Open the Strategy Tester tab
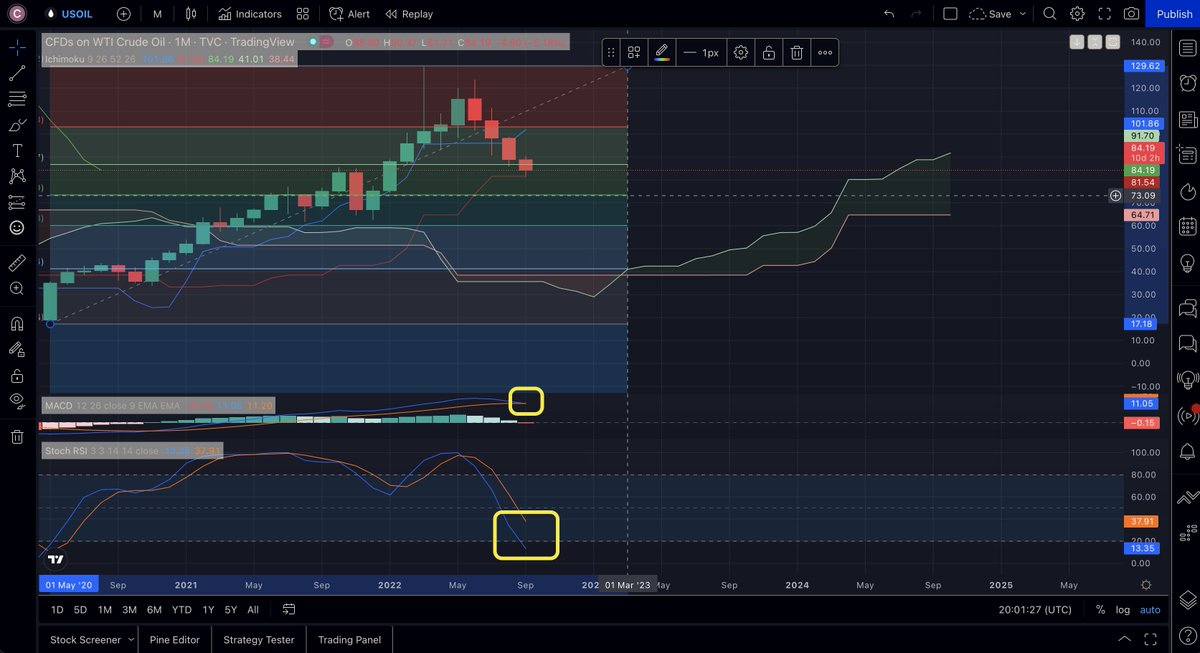The height and width of the screenshot is (653, 1200). 259,640
